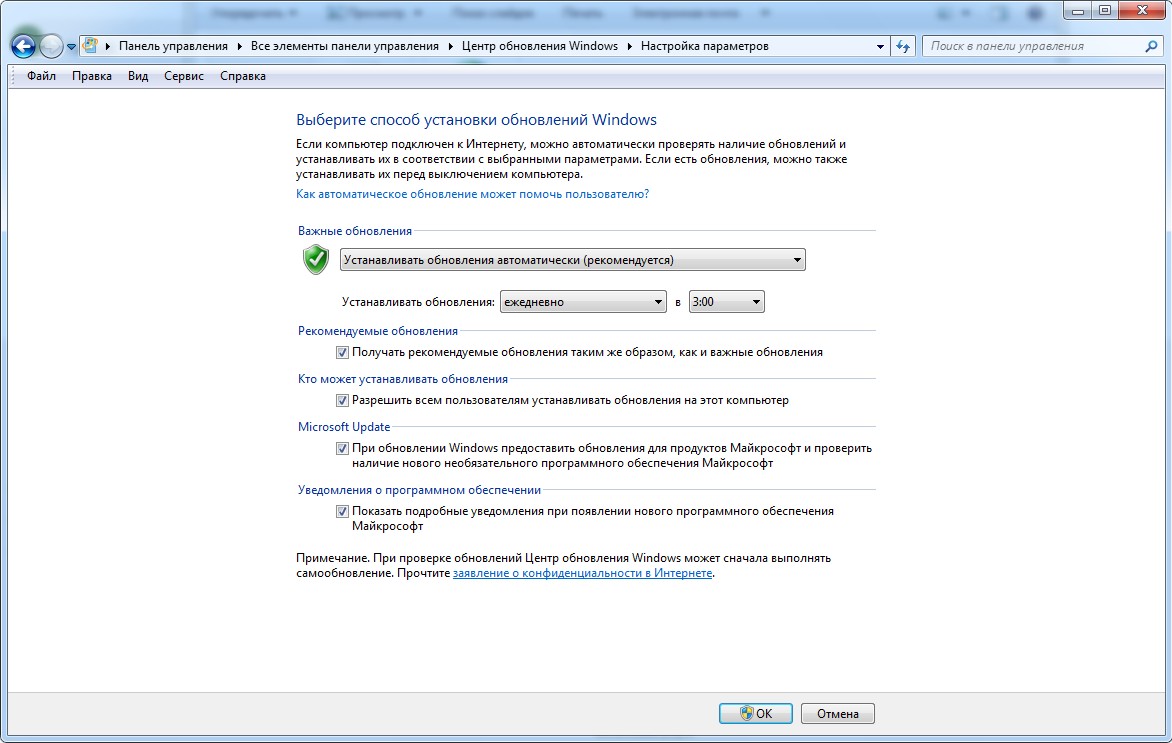
Task: Go to Центр обновления Windows breadcrumb
Action: point(540,46)
